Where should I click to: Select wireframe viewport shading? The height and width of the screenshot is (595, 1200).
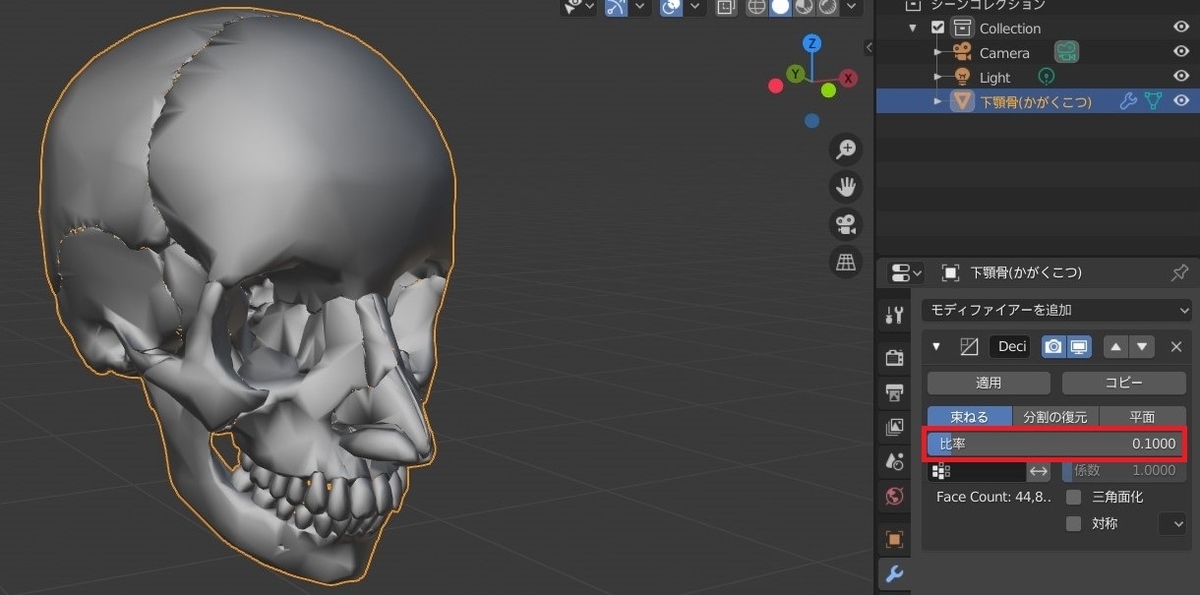757,7
